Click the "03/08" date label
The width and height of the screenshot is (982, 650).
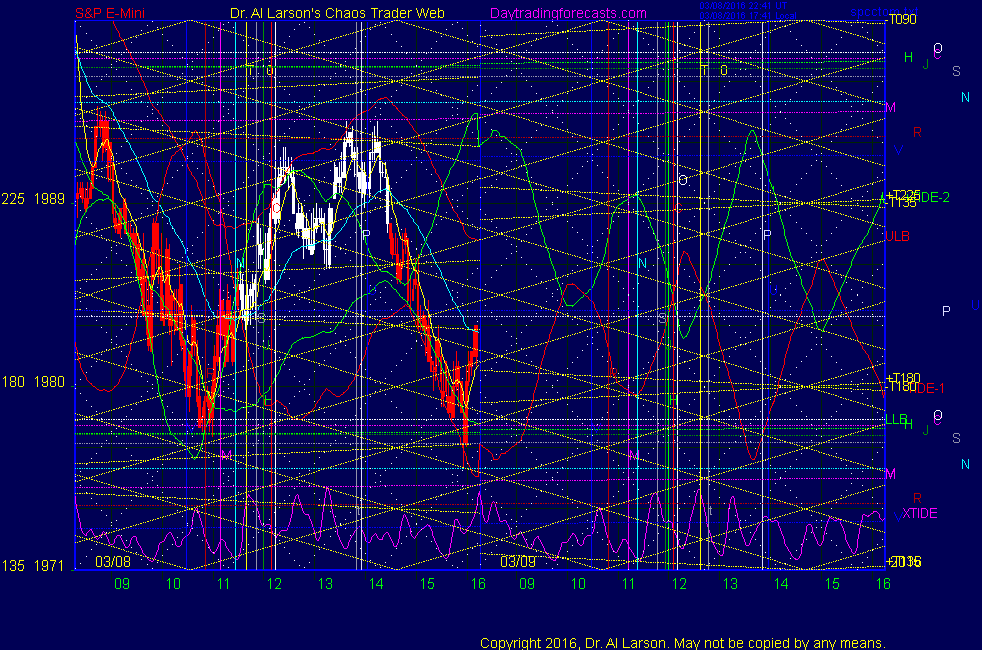coord(113,562)
